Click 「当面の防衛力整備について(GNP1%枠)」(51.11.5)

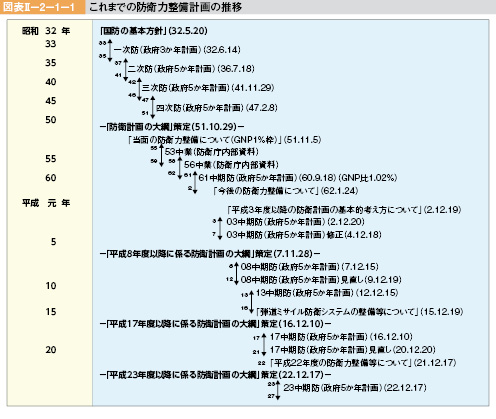pyautogui.click(x=224, y=139)
